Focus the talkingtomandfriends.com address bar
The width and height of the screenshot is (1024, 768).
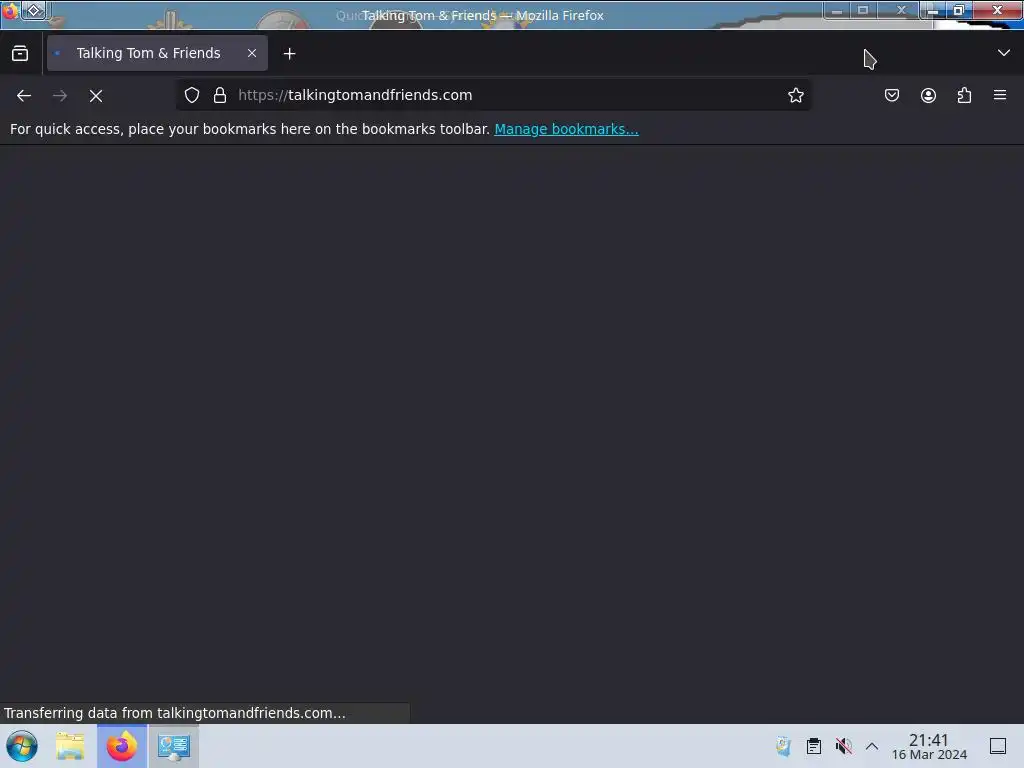496,95
